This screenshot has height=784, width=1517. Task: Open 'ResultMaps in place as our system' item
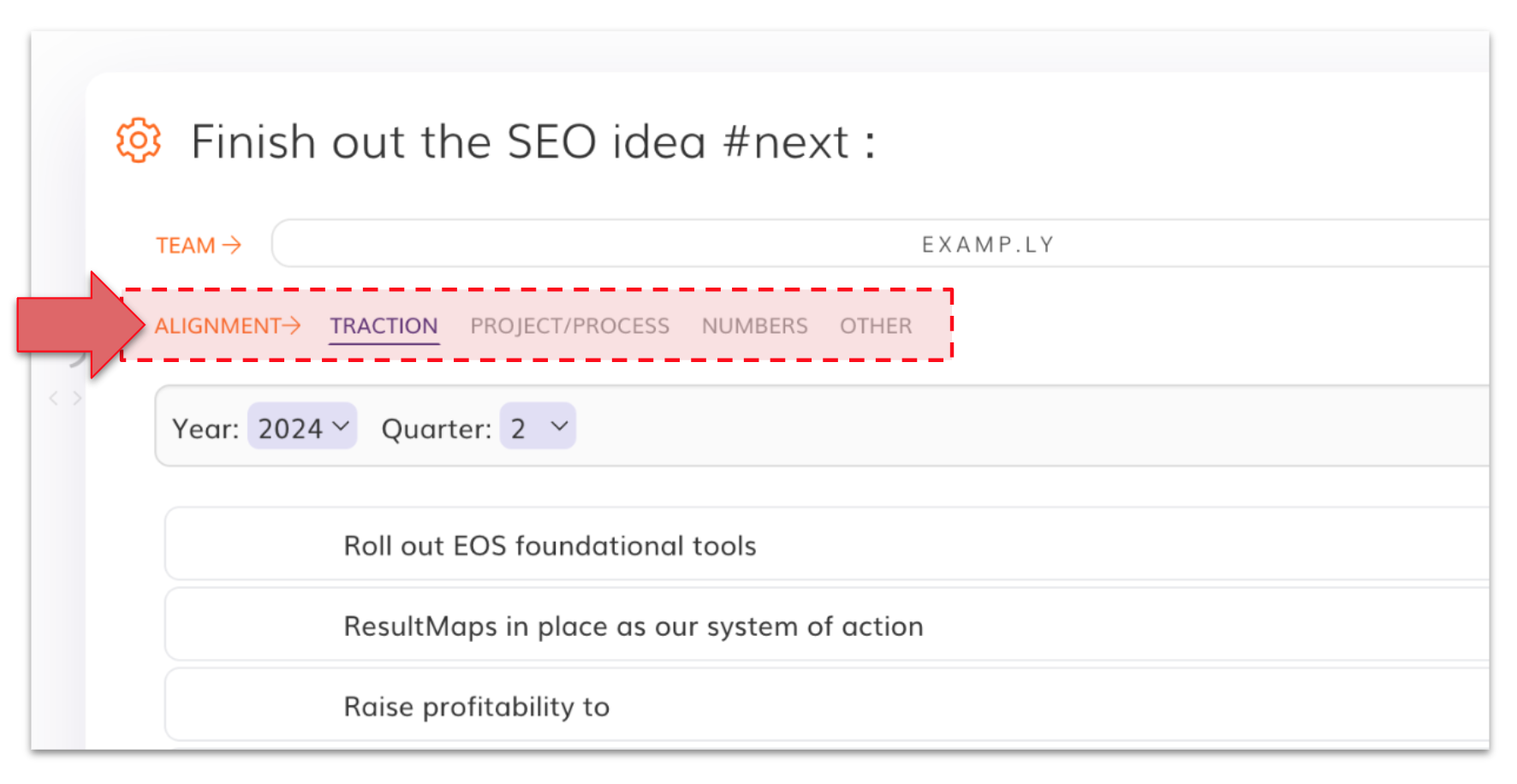tap(633, 627)
